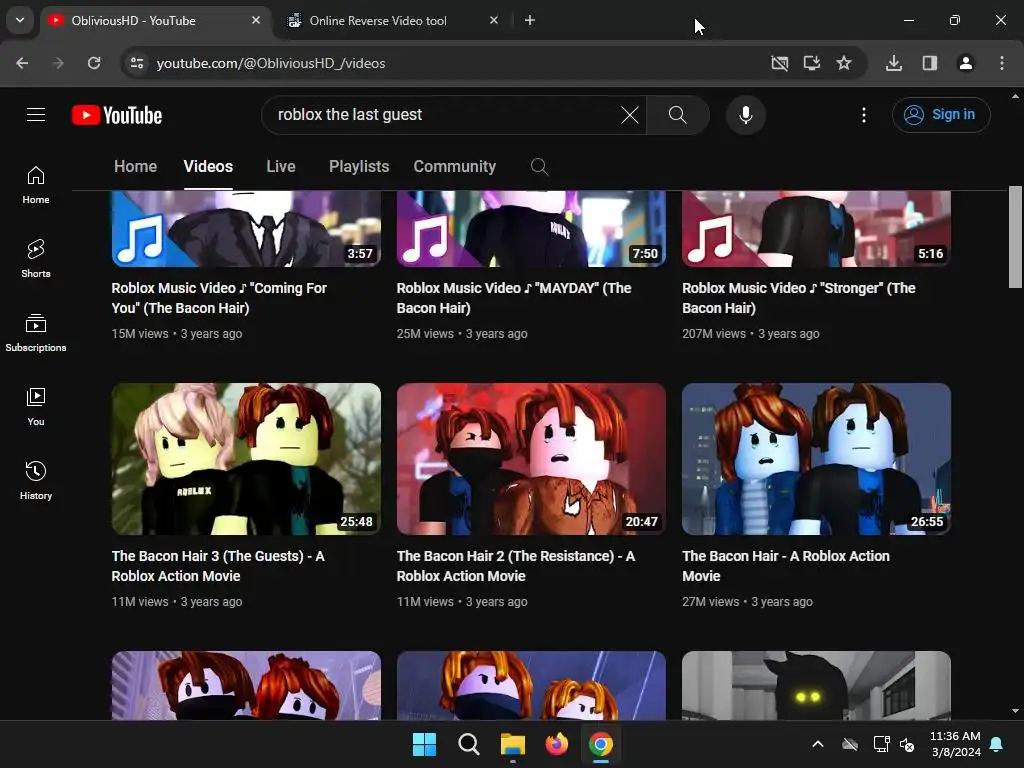1024x768 pixels.
Task: Click the camera-blocked icon in address bar
Action: coord(779,63)
